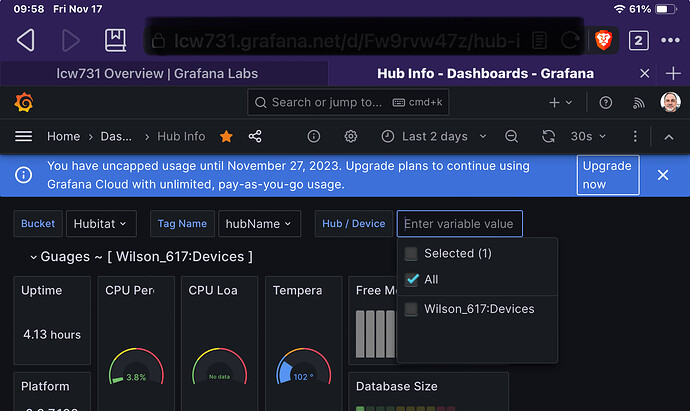
Task: Go to Home breadcrumb
Action: coord(63,136)
